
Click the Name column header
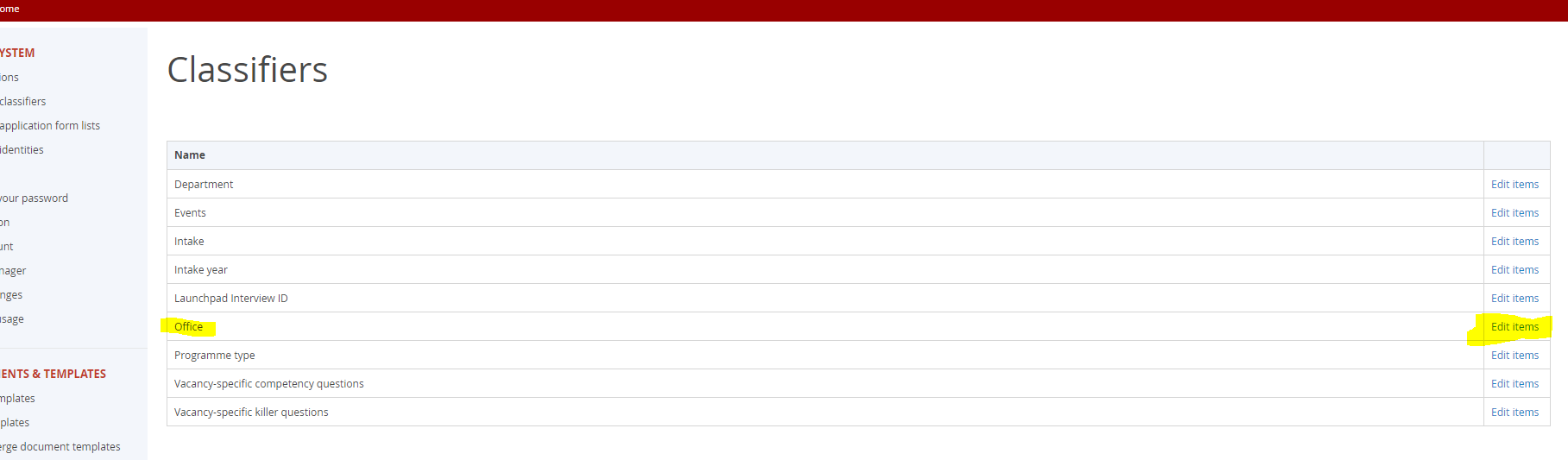[190, 155]
